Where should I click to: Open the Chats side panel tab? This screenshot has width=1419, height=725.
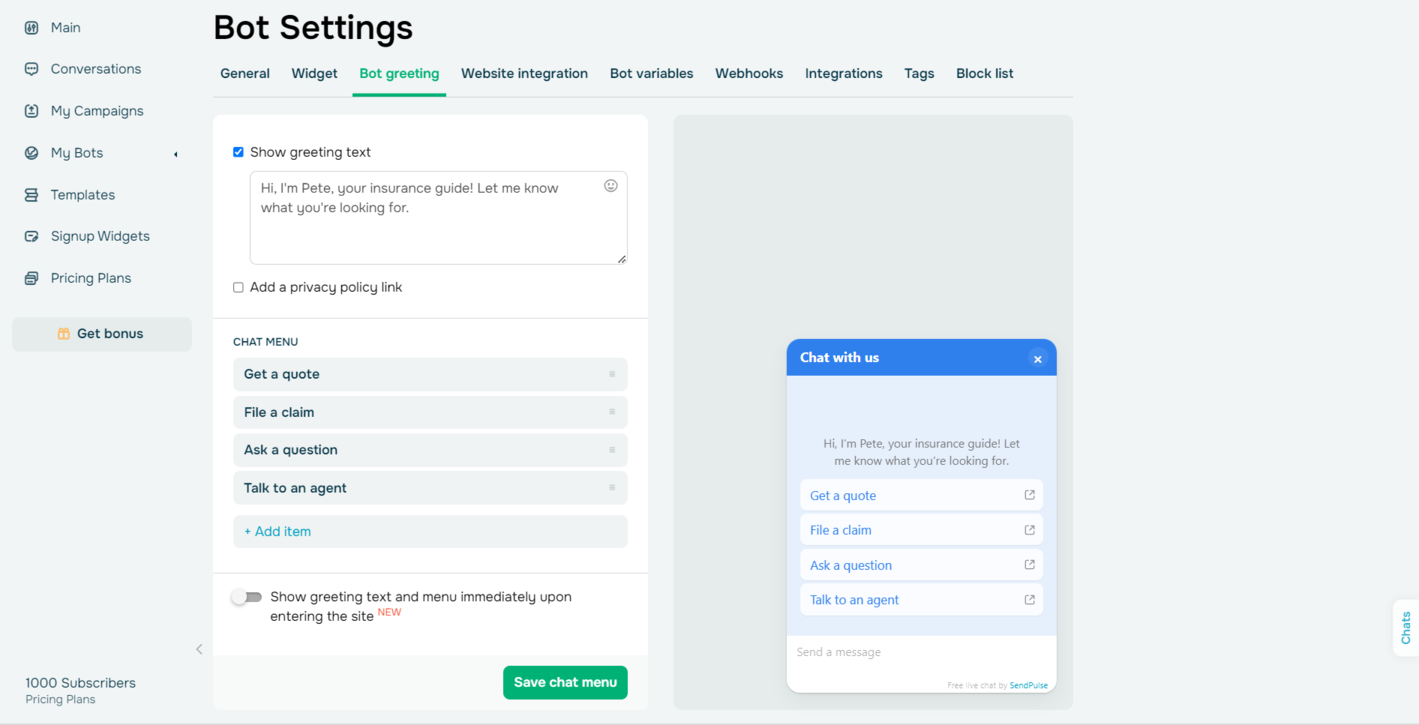[1405, 628]
